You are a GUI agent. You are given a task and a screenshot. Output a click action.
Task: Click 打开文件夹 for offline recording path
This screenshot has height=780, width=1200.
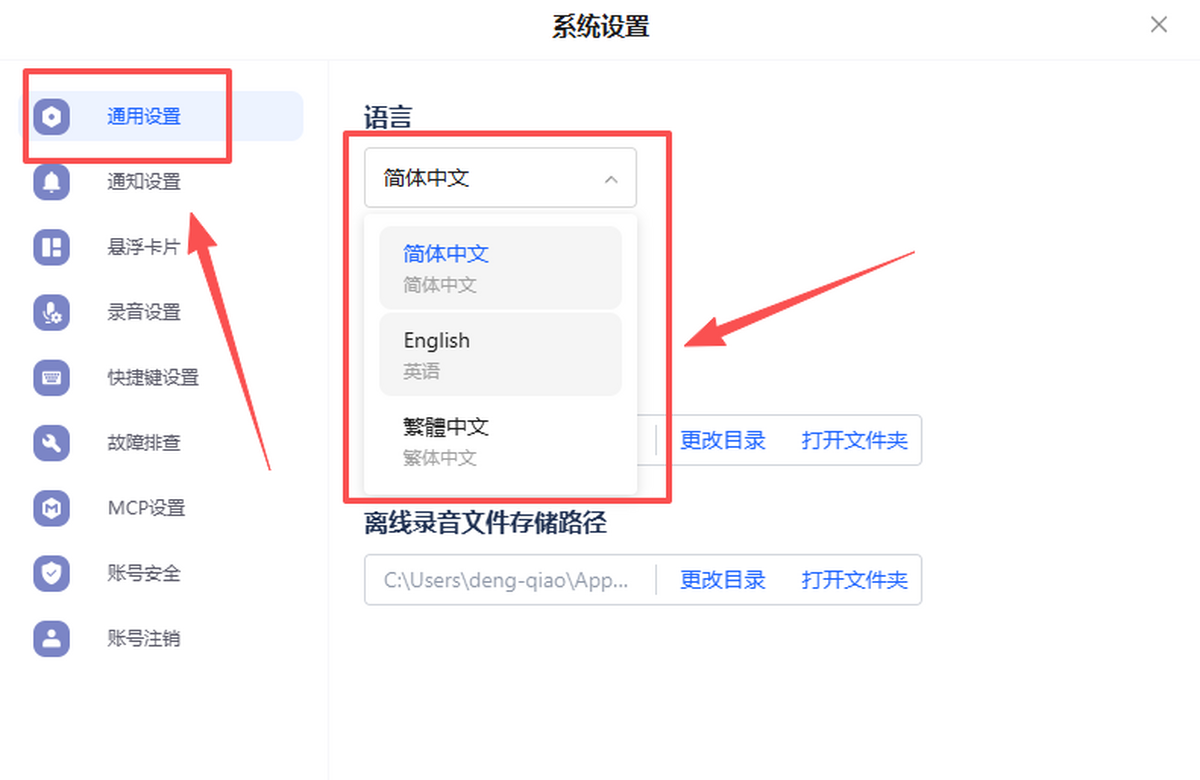point(855,579)
